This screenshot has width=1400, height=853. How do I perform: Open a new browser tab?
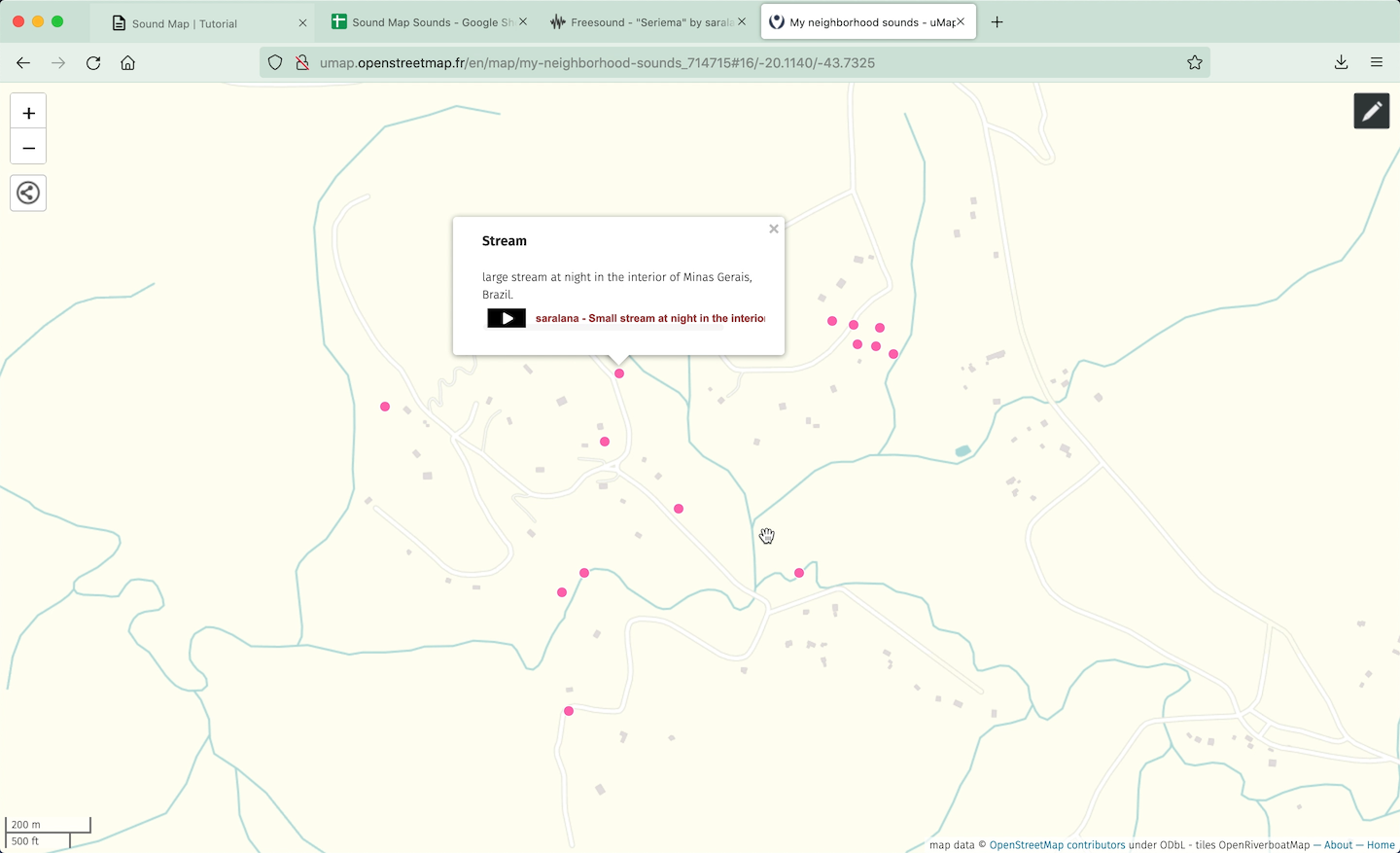tap(997, 22)
